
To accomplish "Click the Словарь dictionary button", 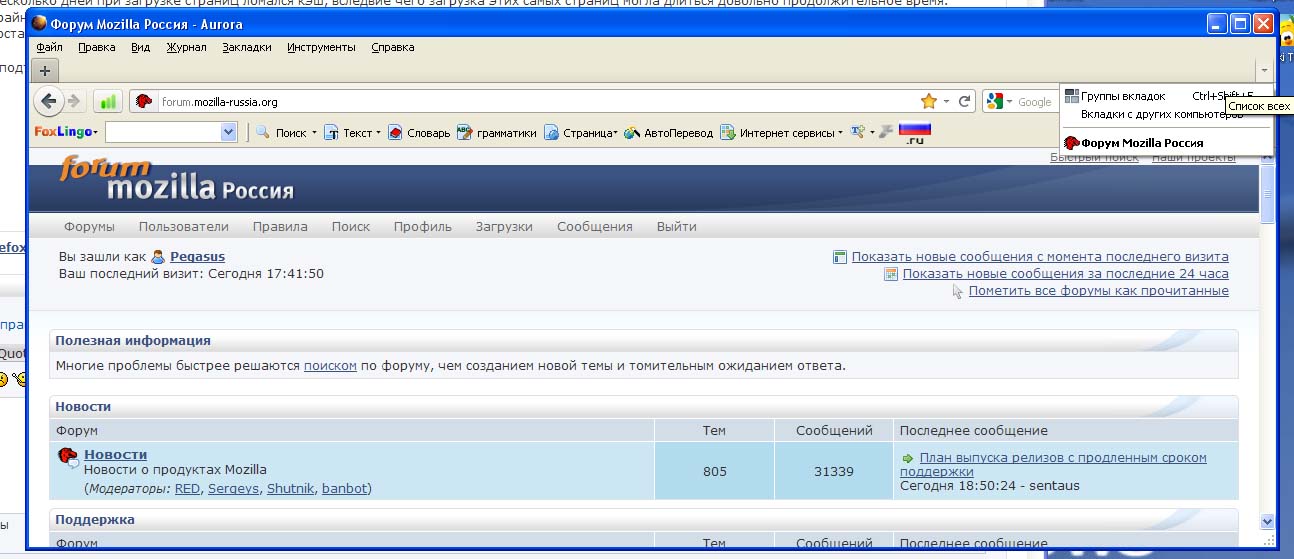I will click(x=419, y=133).
